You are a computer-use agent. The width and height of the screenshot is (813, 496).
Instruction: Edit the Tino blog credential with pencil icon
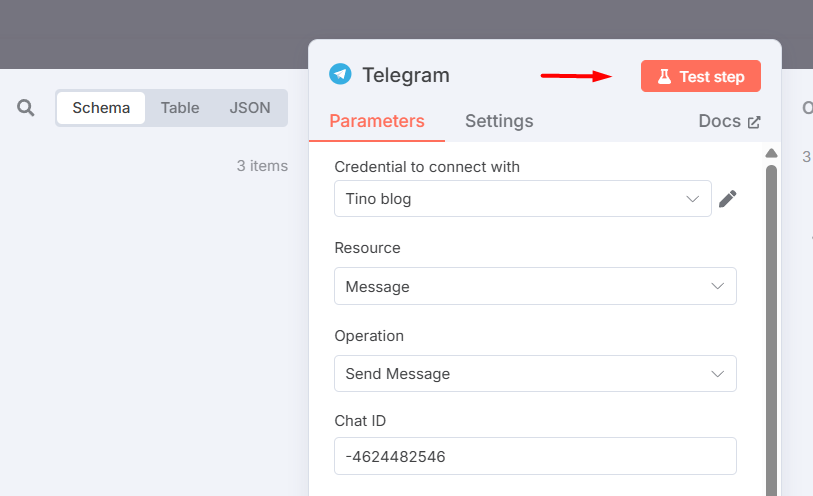[727, 199]
